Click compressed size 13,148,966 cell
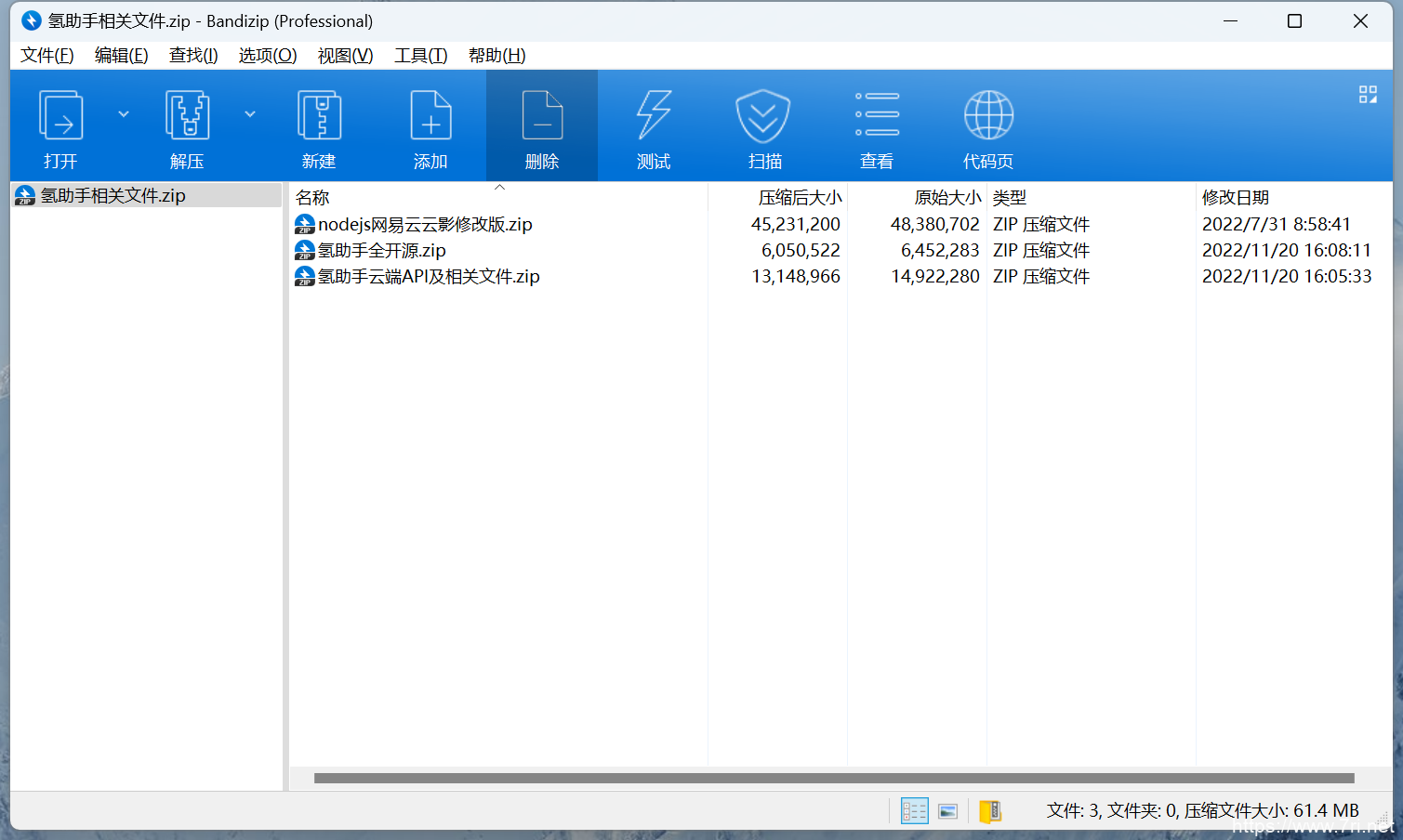Screen dimensions: 1403x840 click(796, 276)
